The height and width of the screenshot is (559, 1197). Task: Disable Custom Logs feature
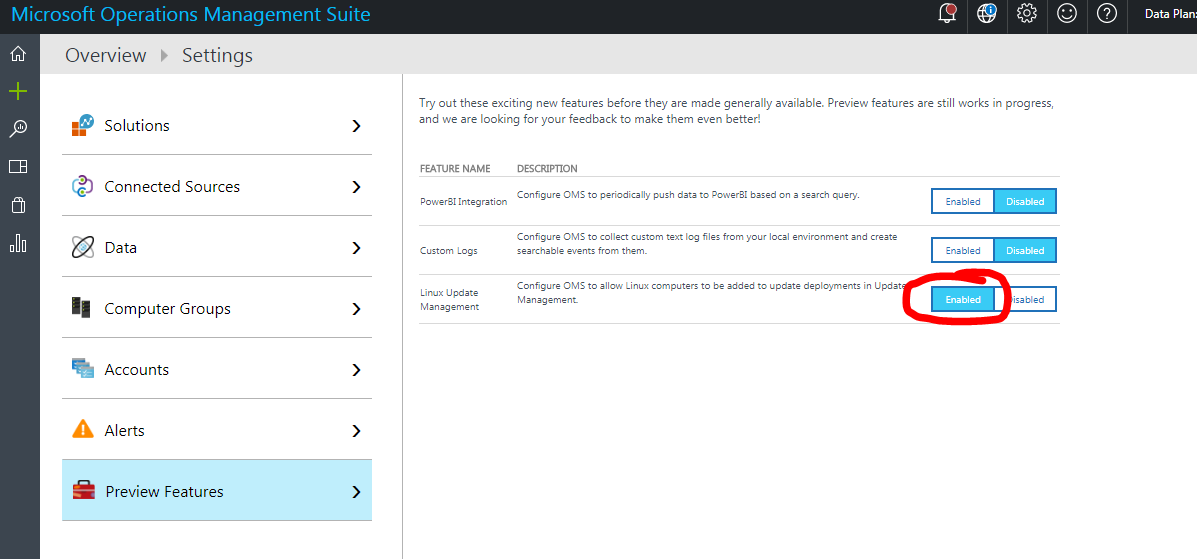(x=1025, y=250)
